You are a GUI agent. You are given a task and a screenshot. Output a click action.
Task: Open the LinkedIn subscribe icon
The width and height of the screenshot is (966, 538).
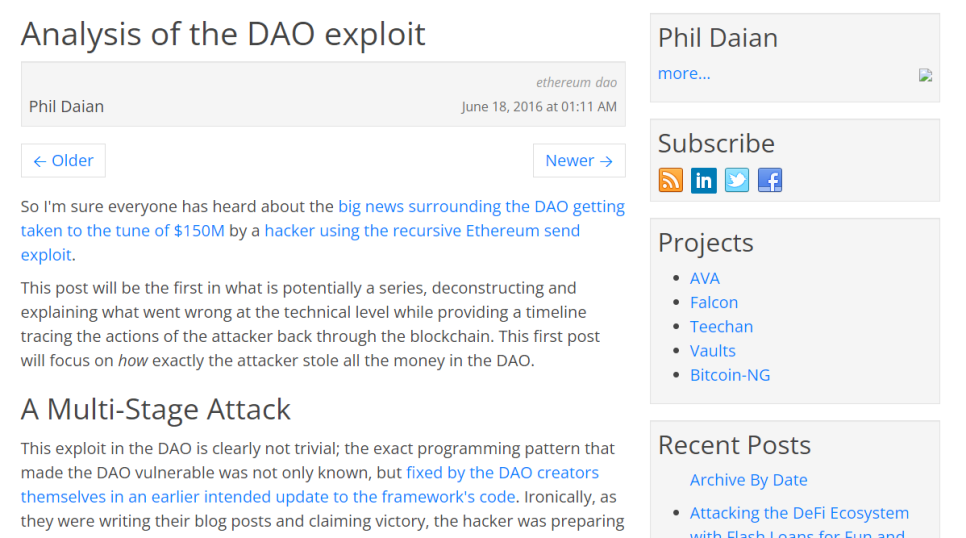tap(704, 181)
